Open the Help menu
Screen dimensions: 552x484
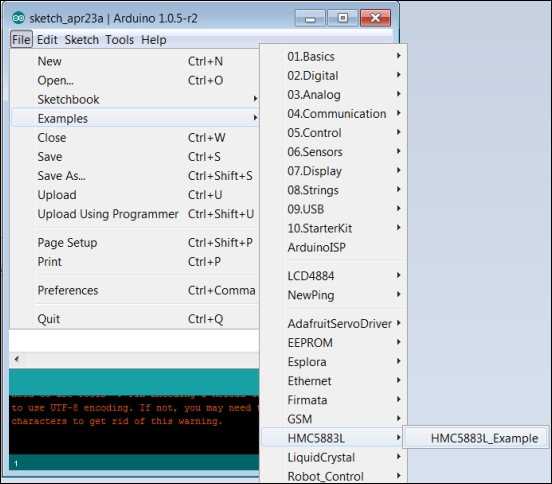(x=153, y=39)
